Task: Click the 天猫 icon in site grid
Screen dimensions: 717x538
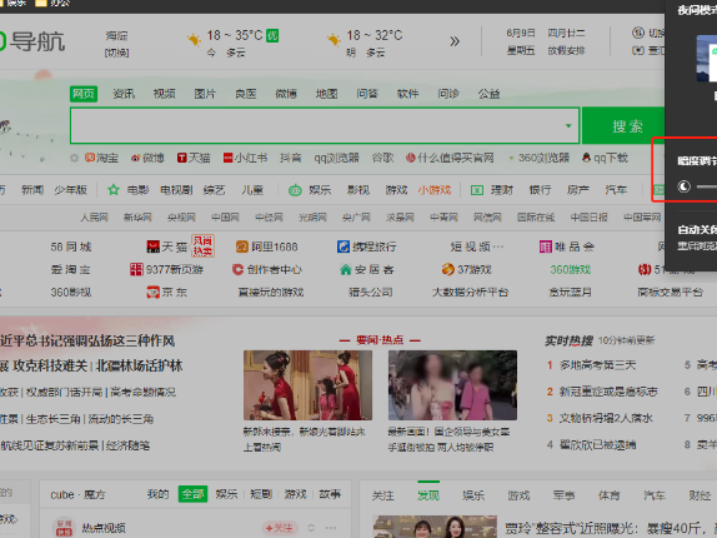Action: [x=153, y=247]
